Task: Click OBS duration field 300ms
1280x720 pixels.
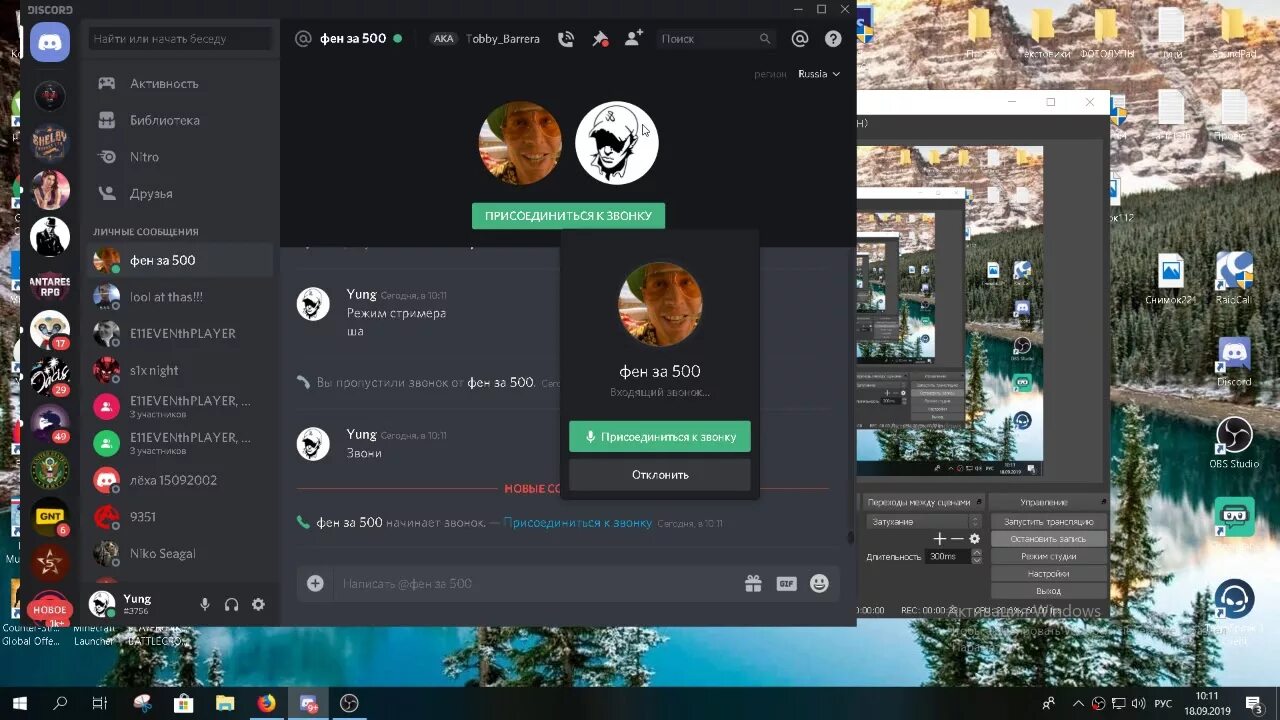Action: click(946, 556)
